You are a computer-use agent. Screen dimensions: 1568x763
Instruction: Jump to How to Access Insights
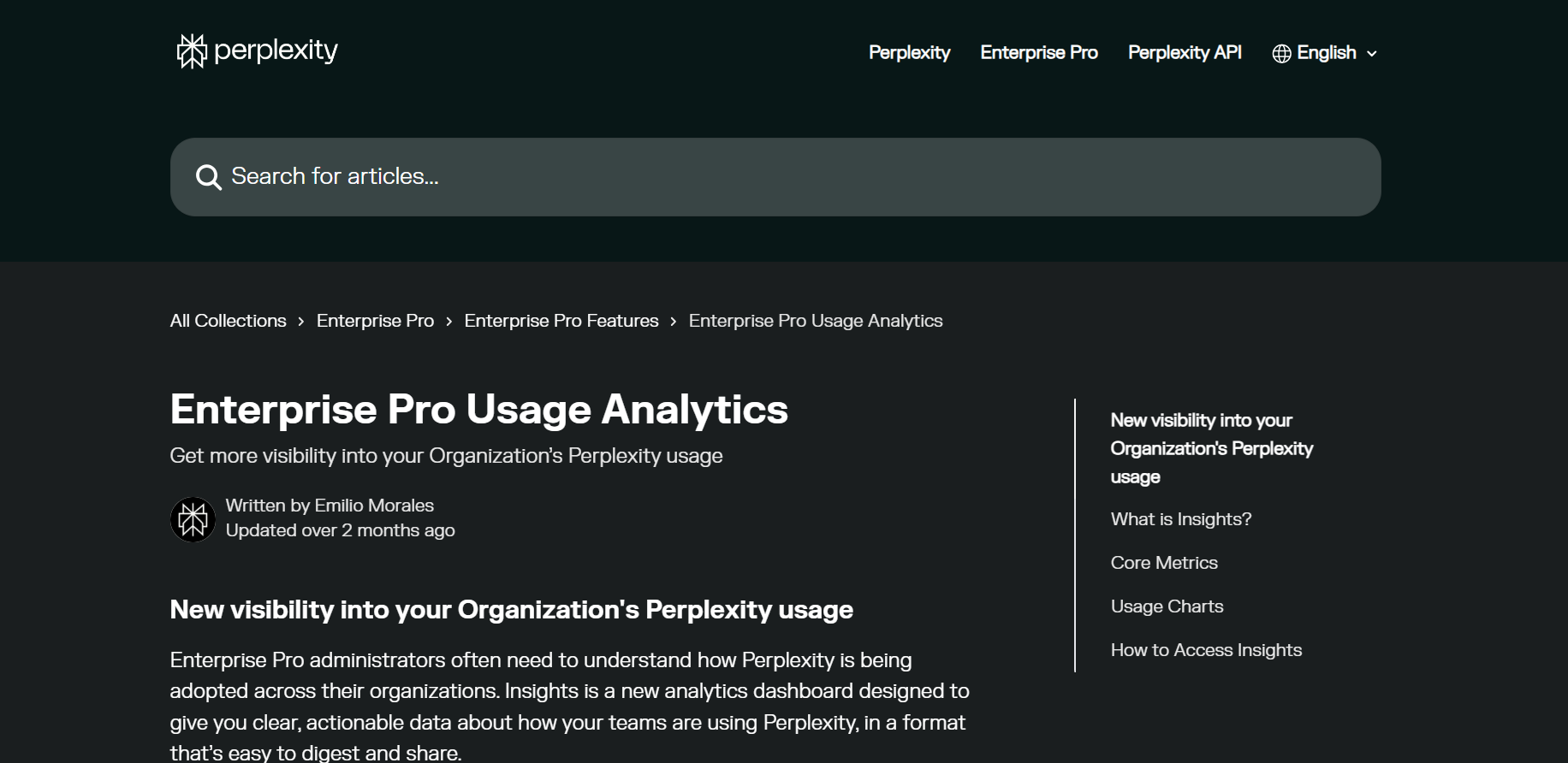[x=1206, y=650]
